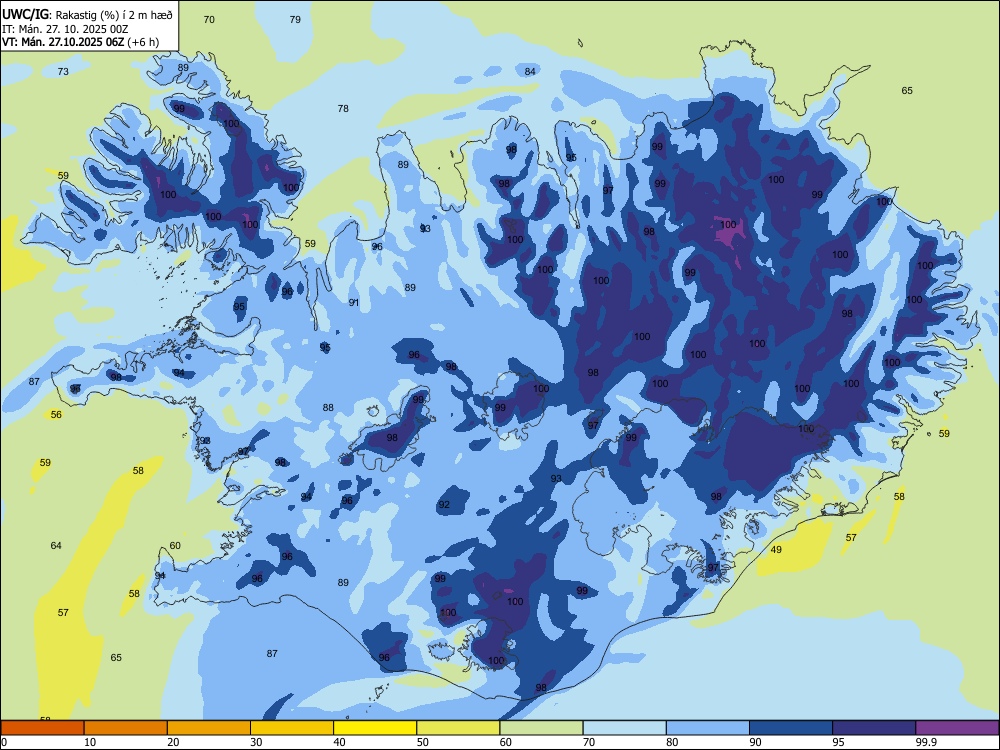Click the humidity value '91' on the map
Viewport: 1000px width, 750px height.
pos(354,302)
